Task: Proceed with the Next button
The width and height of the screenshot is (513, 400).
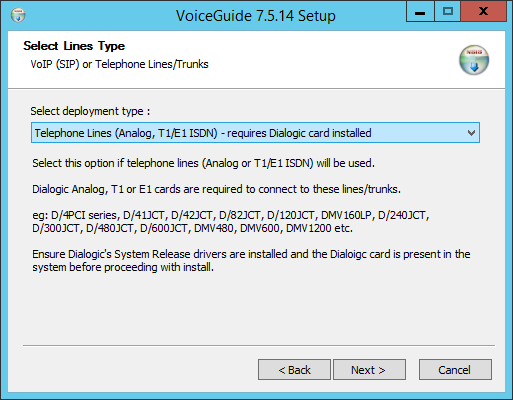Action: pyautogui.click(x=369, y=370)
